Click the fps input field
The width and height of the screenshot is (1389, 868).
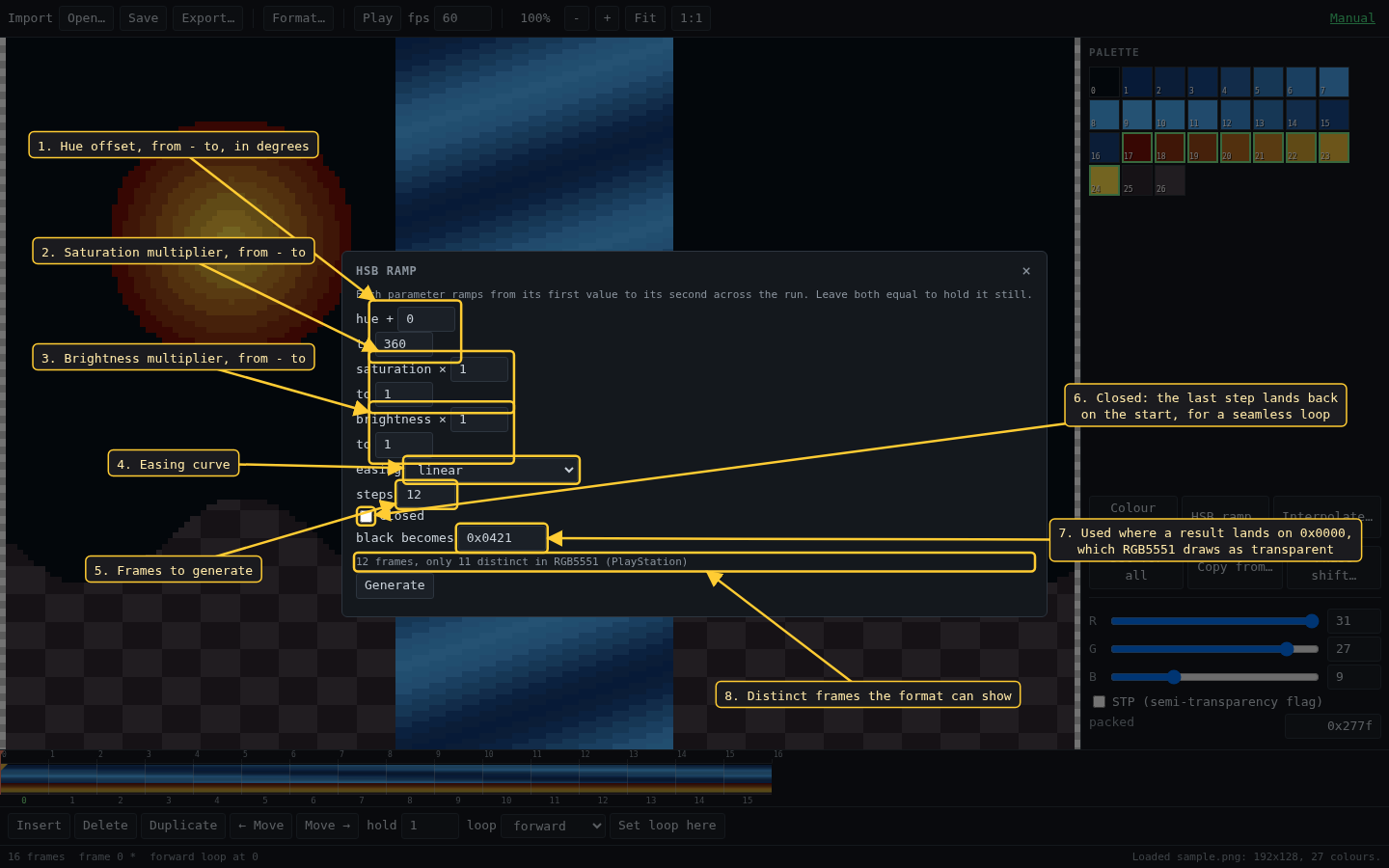coord(462,18)
